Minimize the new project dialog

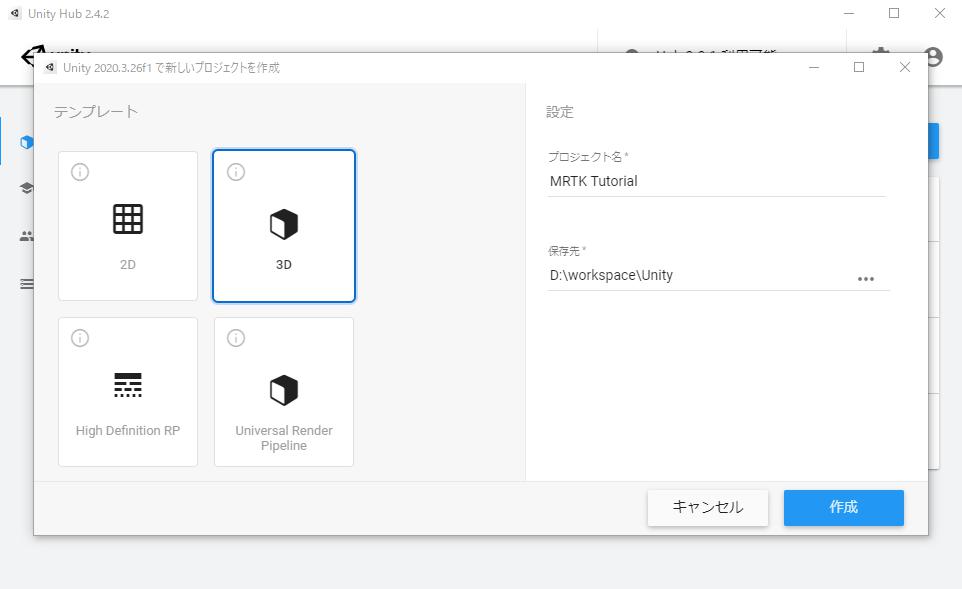click(814, 67)
